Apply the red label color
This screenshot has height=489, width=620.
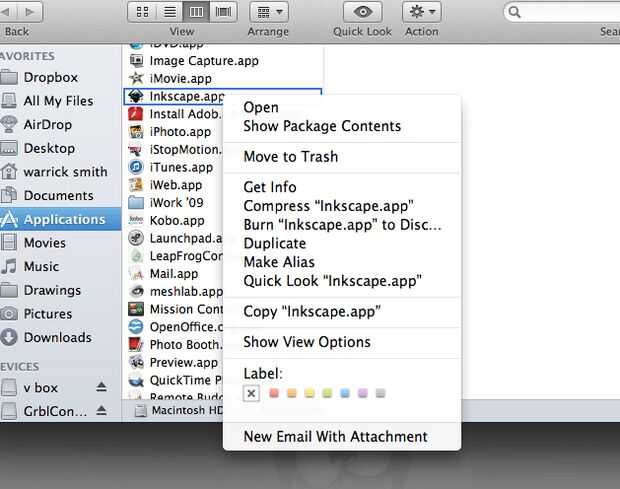pyautogui.click(x=274, y=393)
